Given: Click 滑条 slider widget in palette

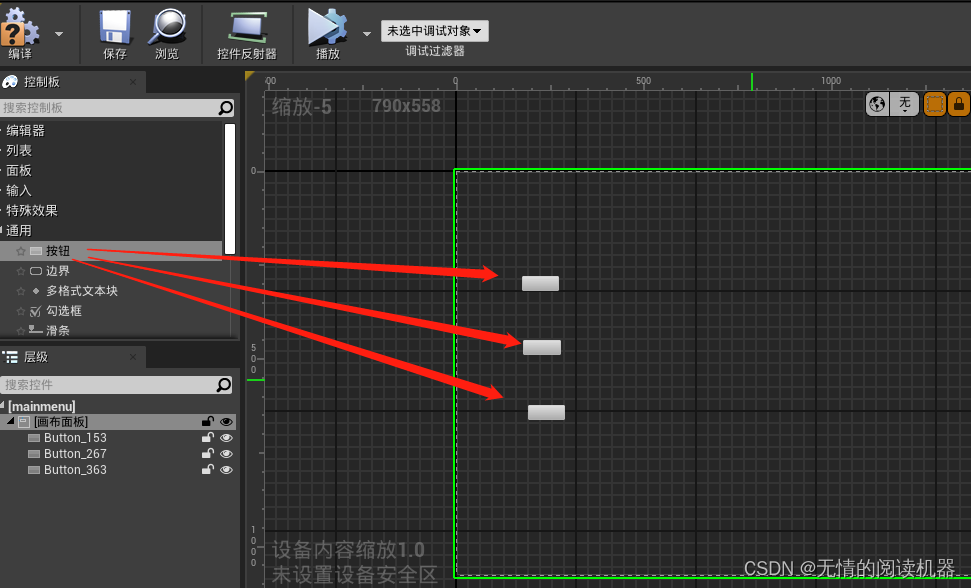Looking at the screenshot, I should [57, 330].
